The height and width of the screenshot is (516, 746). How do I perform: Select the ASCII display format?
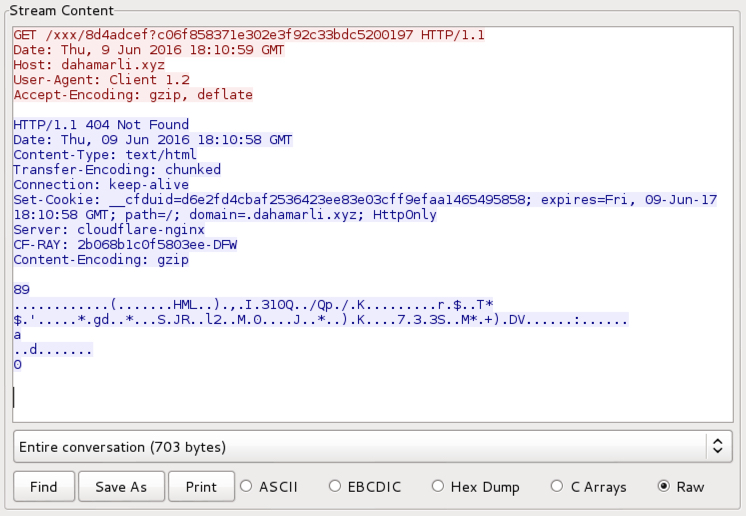click(x=247, y=487)
